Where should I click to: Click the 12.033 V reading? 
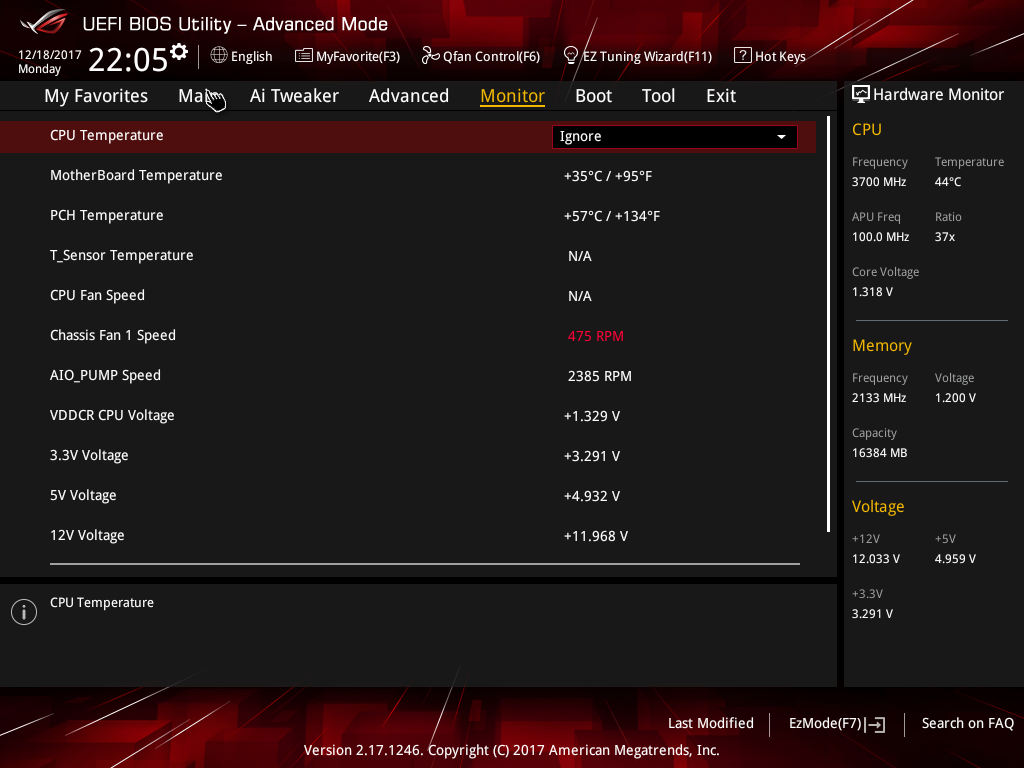(x=876, y=559)
